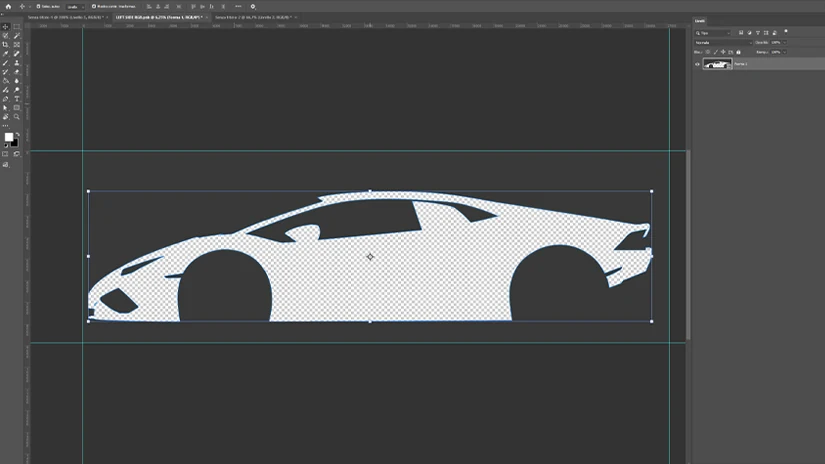Open the gear settings in options bar

coord(253,6)
